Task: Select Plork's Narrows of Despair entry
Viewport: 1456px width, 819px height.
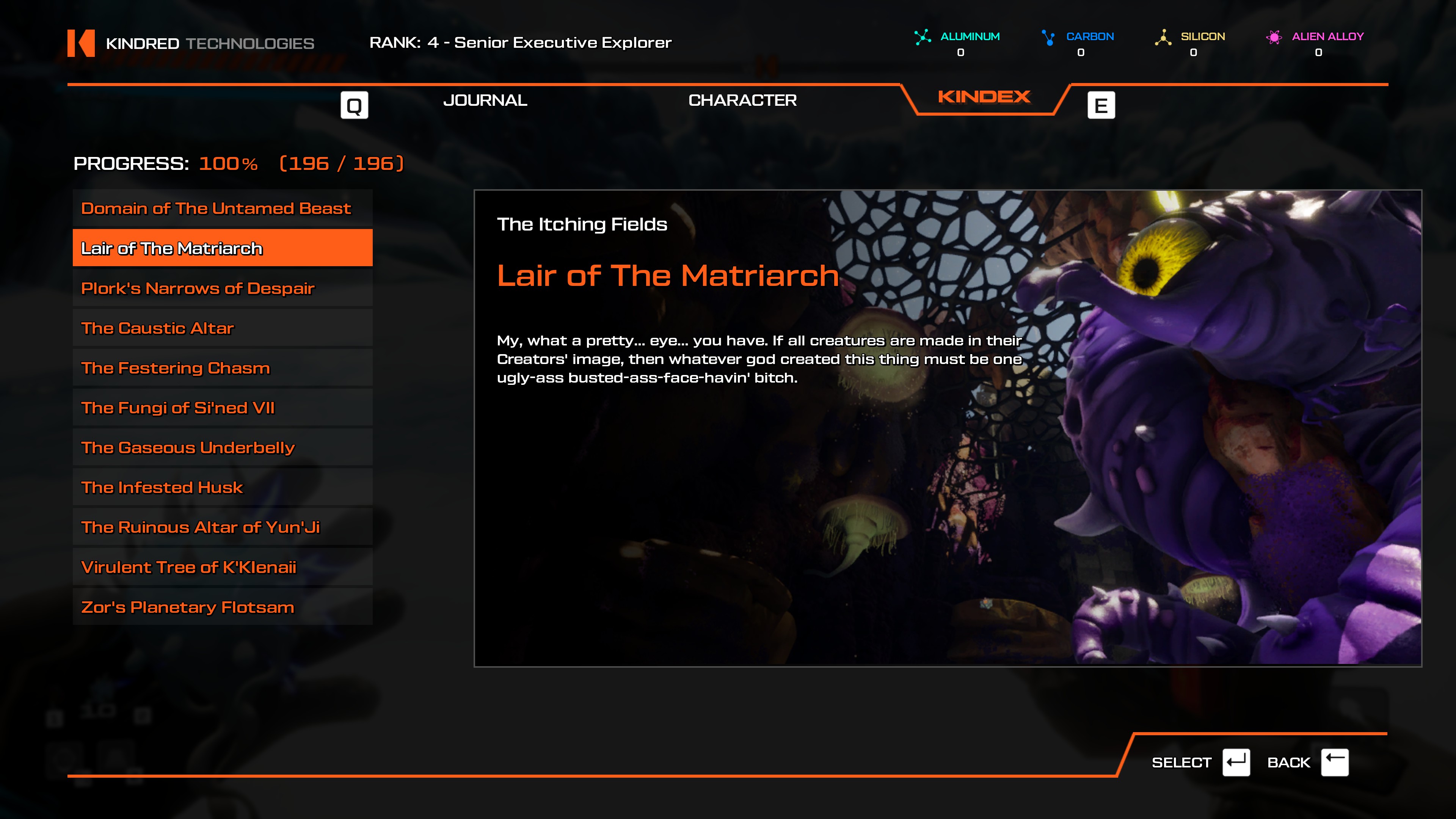Action: (223, 288)
